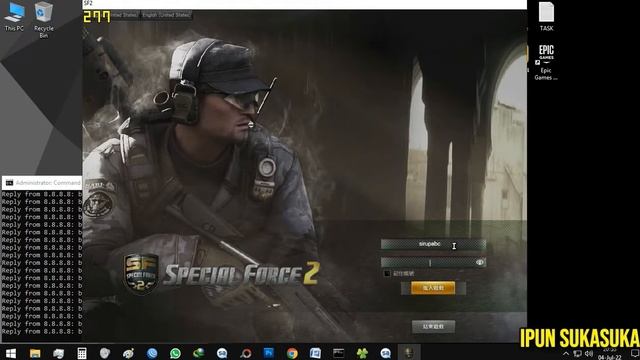Open Google Chrome from taskbar
The image size is (640, 360).
(292, 353)
